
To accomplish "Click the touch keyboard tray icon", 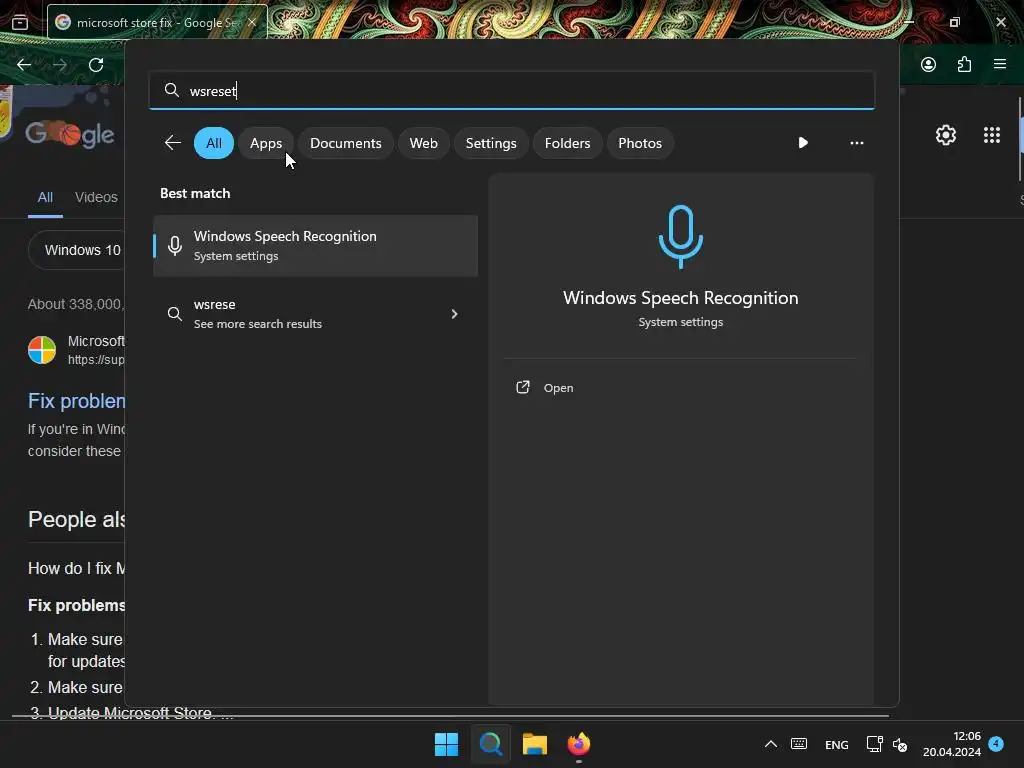I will click(x=799, y=744).
